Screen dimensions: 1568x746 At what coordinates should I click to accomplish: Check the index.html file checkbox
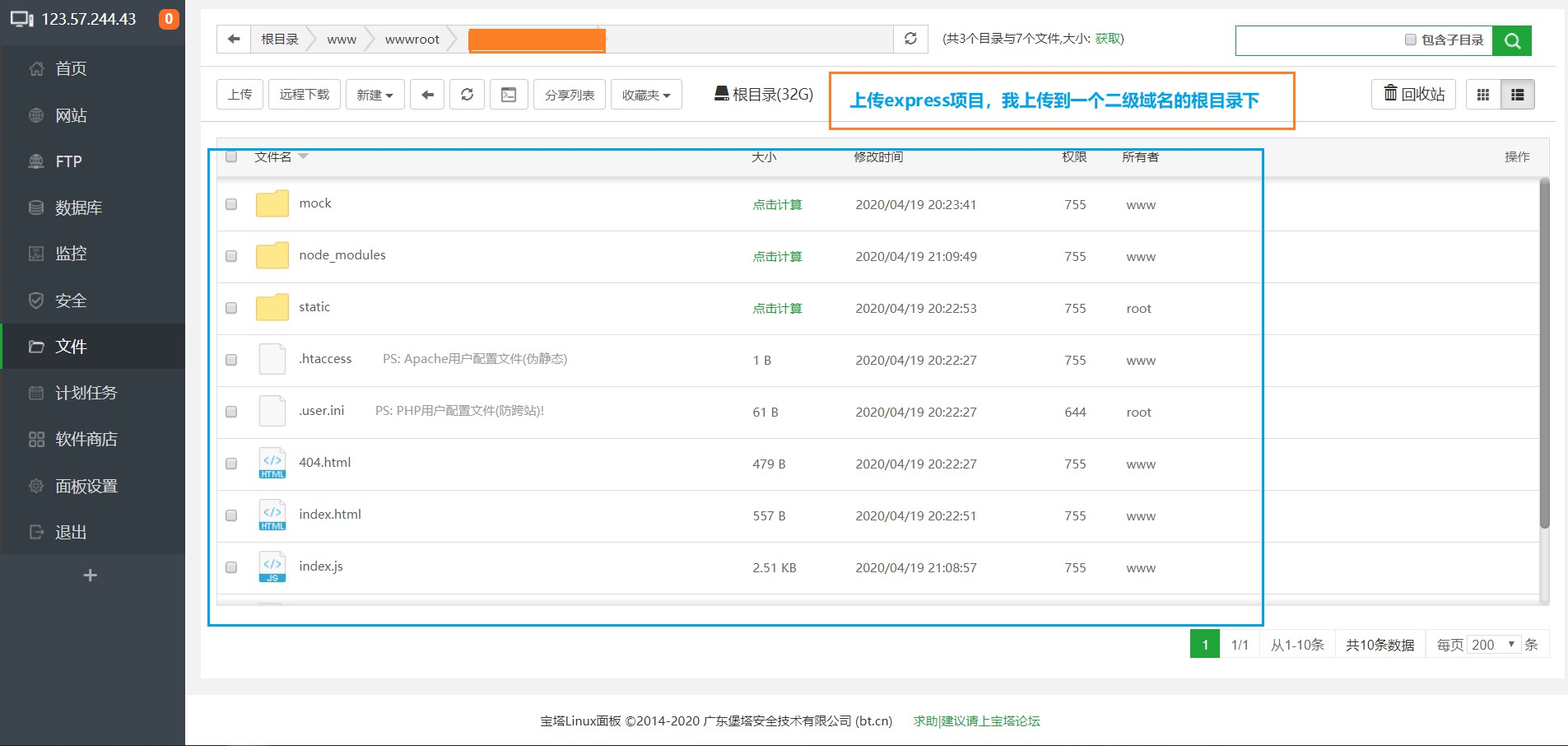(x=231, y=515)
